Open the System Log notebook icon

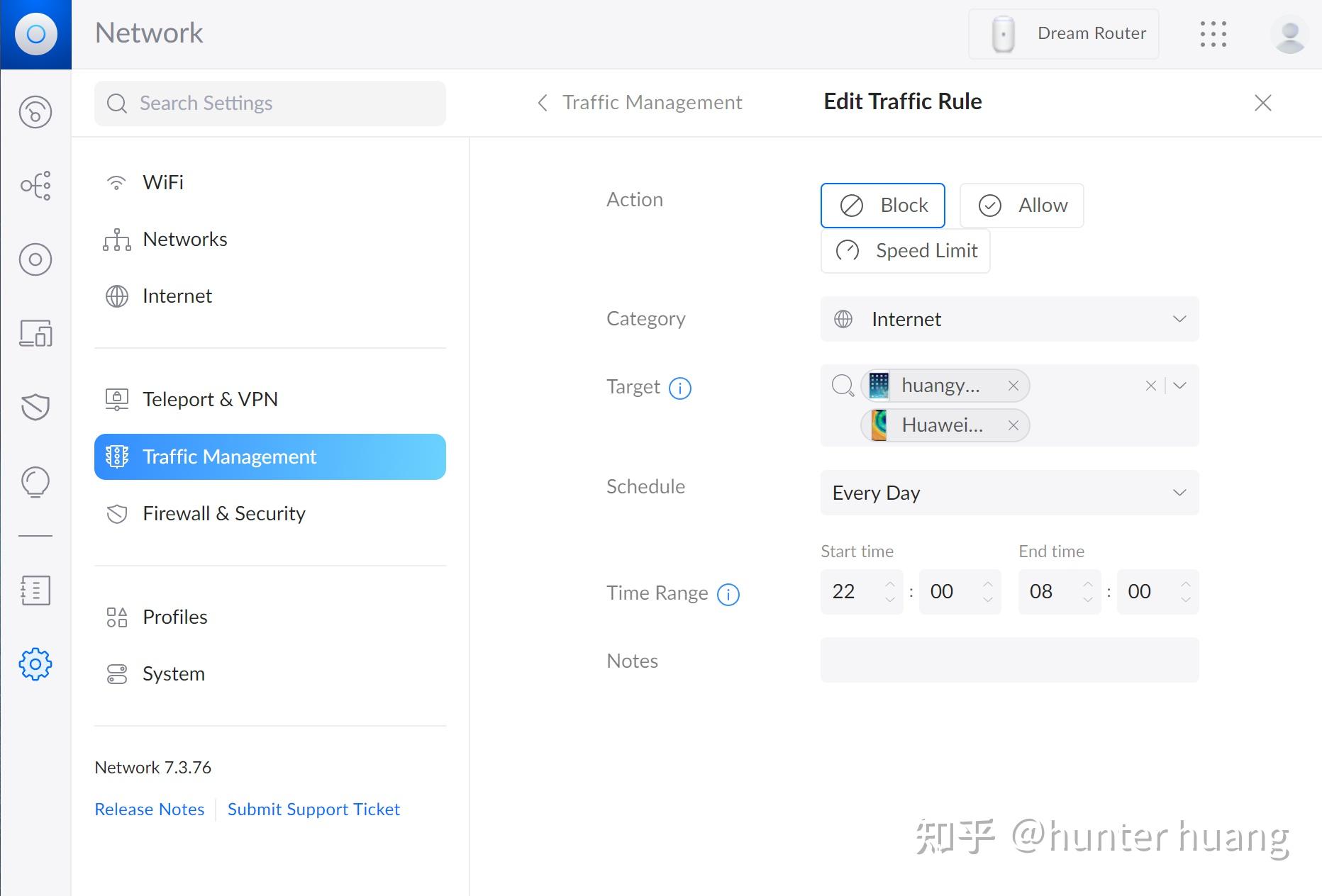[x=35, y=590]
